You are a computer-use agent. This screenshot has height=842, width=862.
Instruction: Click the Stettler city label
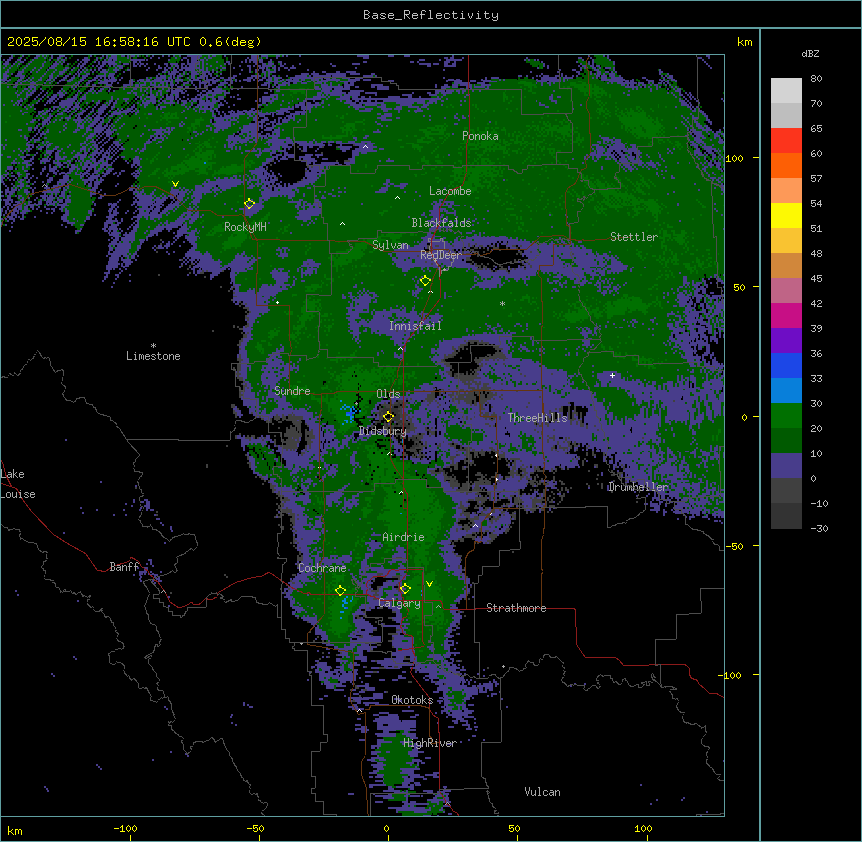(634, 237)
